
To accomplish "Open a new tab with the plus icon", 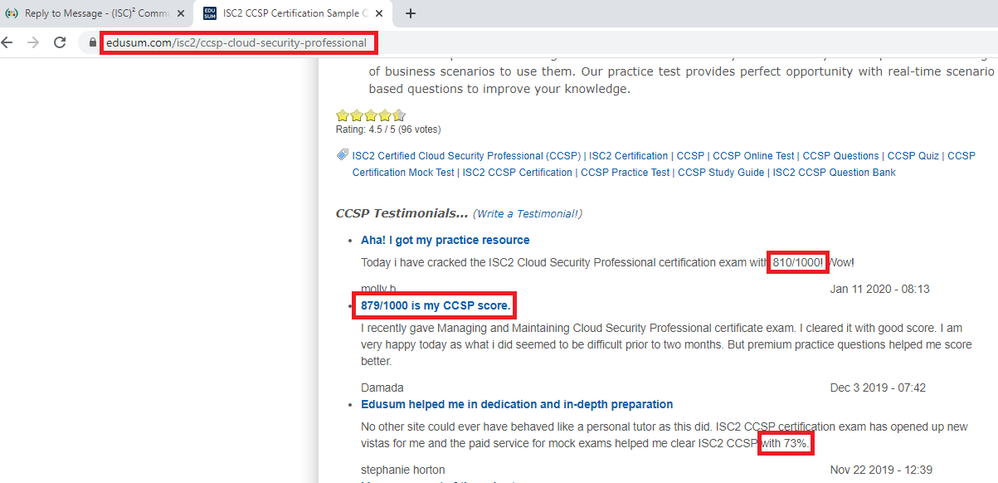I will click(x=410, y=14).
